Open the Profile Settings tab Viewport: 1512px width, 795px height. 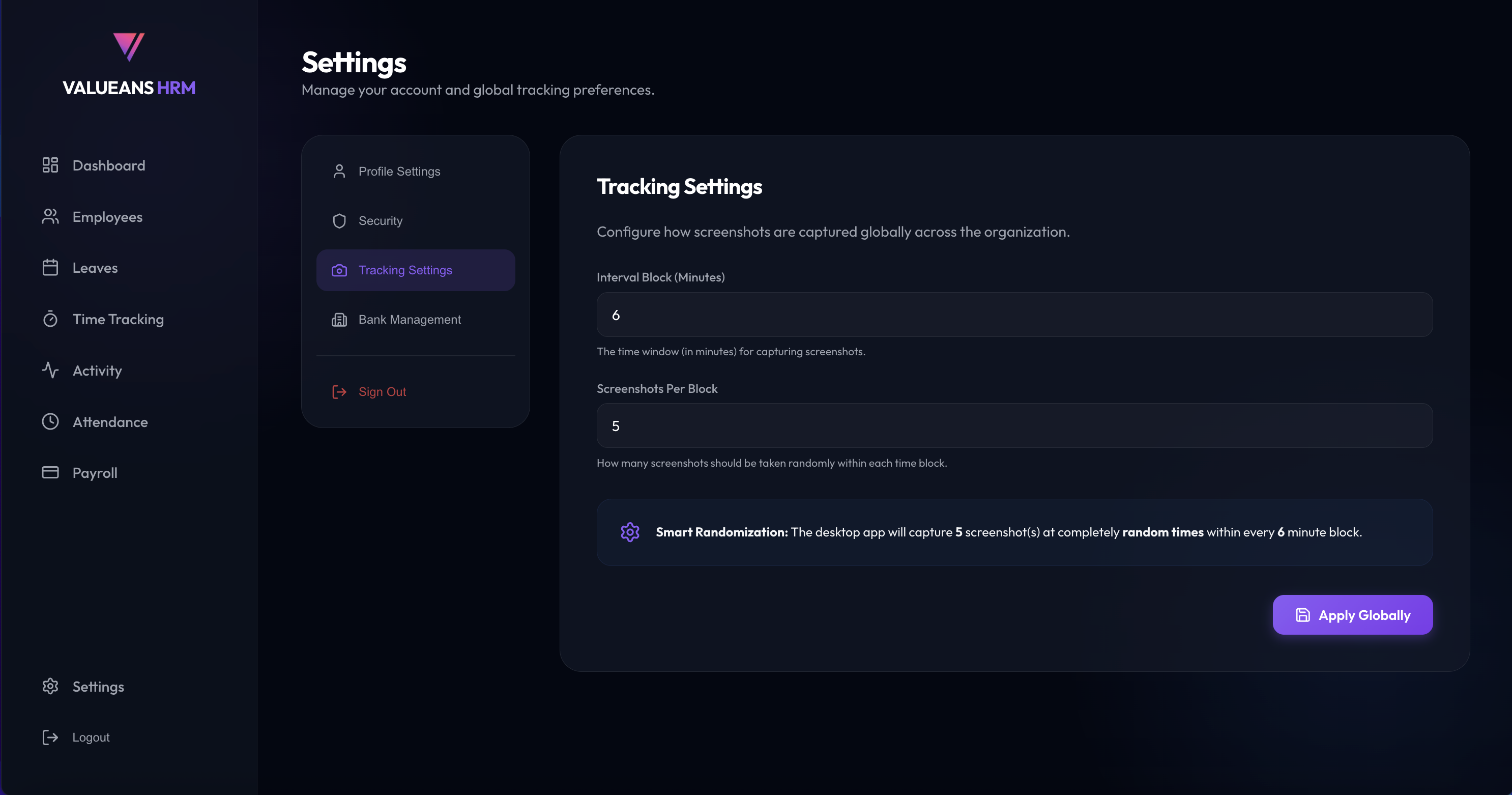(x=399, y=172)
